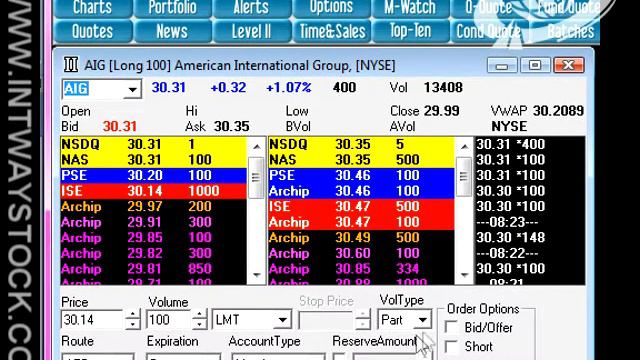Click the News button
Image resolution: width=640 pixels, height=360 pixels.
[172, 31]
